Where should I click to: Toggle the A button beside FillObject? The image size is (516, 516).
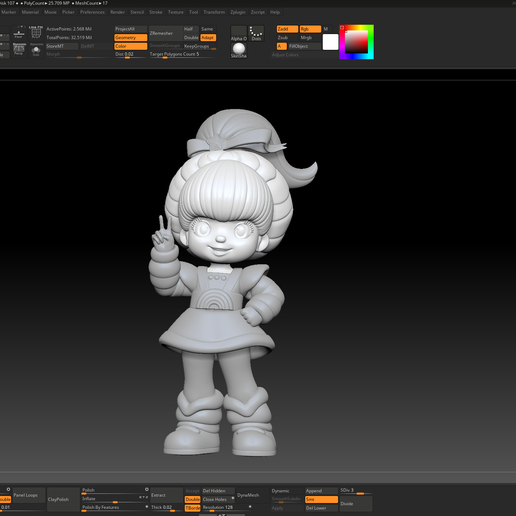[282, 46]
